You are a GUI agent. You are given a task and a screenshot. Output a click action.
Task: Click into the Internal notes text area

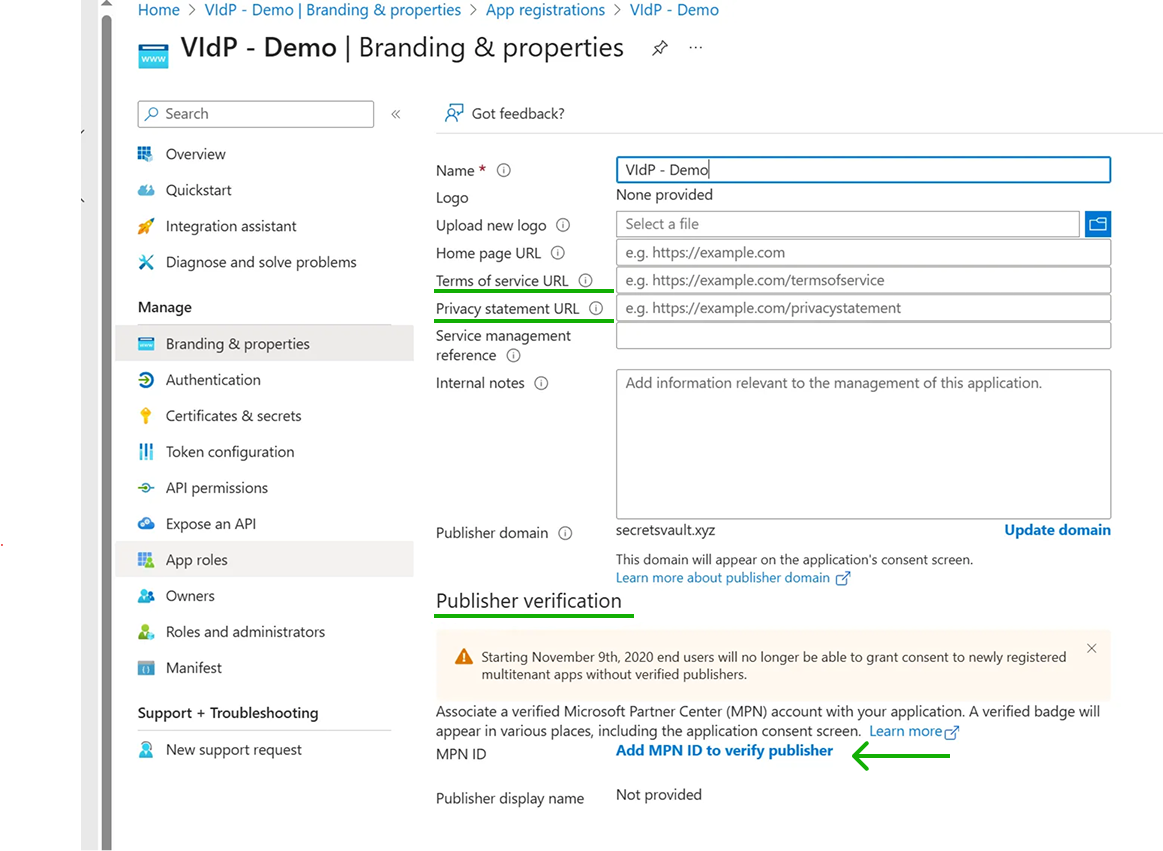pyautogui.click(x=862, y=443)
